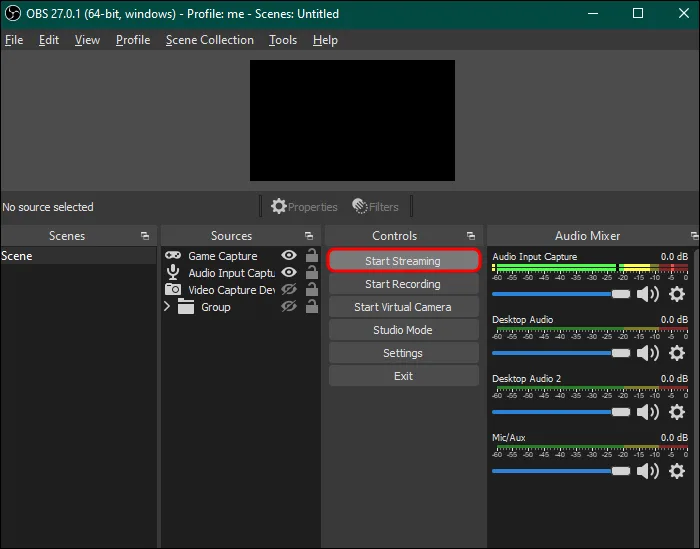Open the File menu
The image size is (700, 549).
(x=14, y=40)
